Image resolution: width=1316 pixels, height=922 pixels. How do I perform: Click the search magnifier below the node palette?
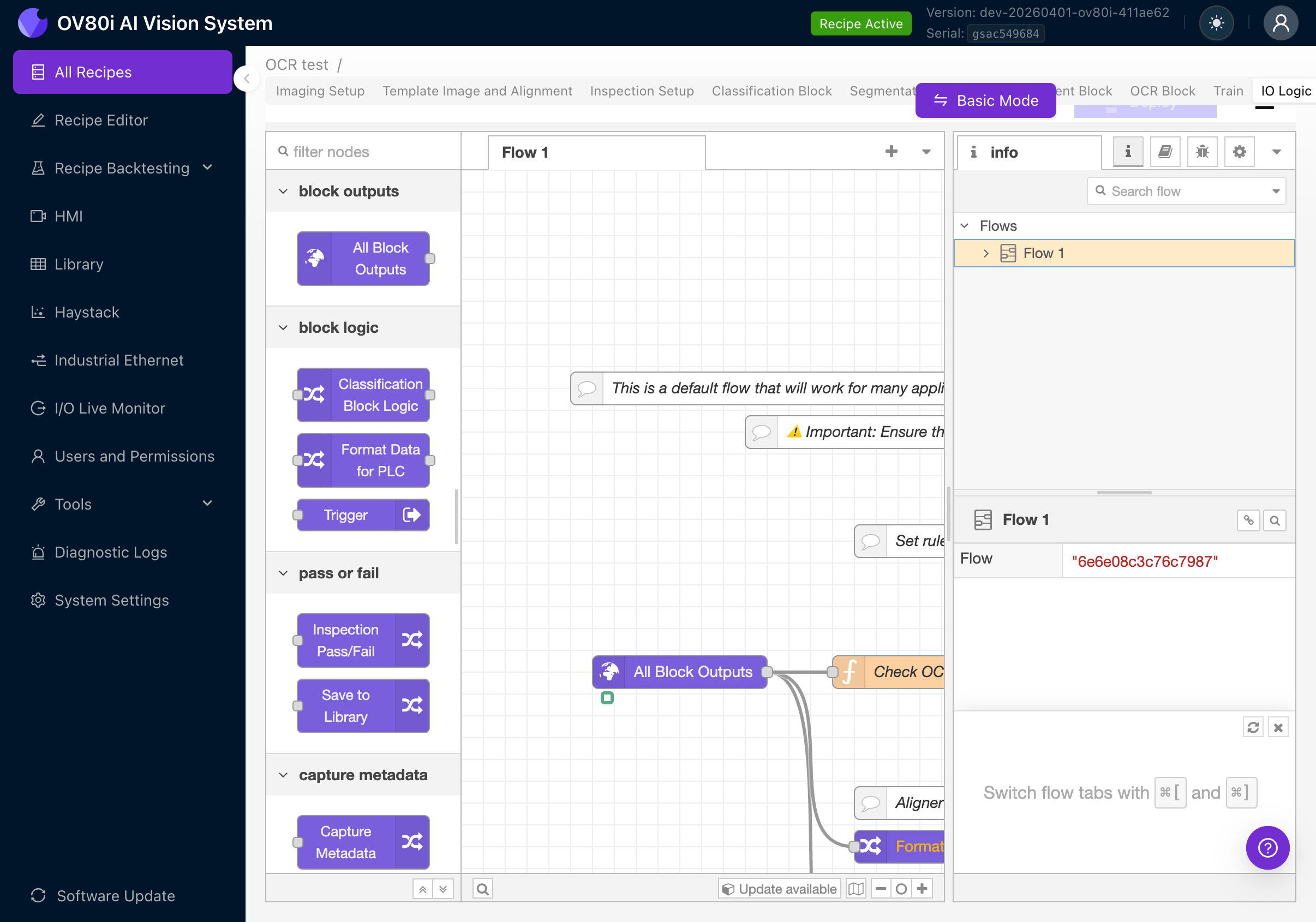(483, 888)
